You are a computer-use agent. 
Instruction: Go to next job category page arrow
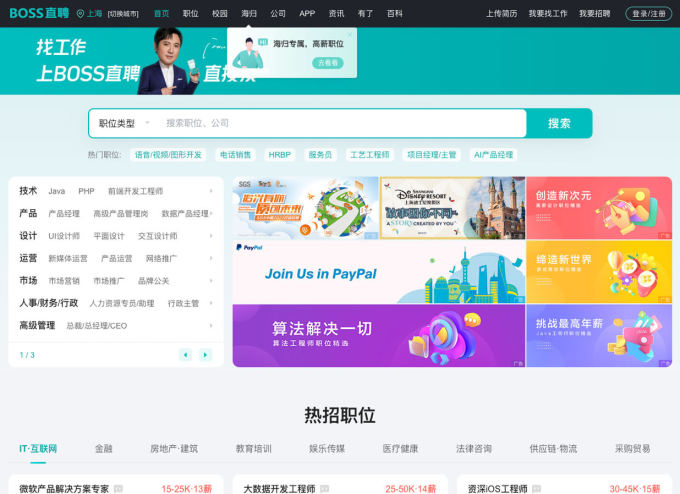pos(205,355)
